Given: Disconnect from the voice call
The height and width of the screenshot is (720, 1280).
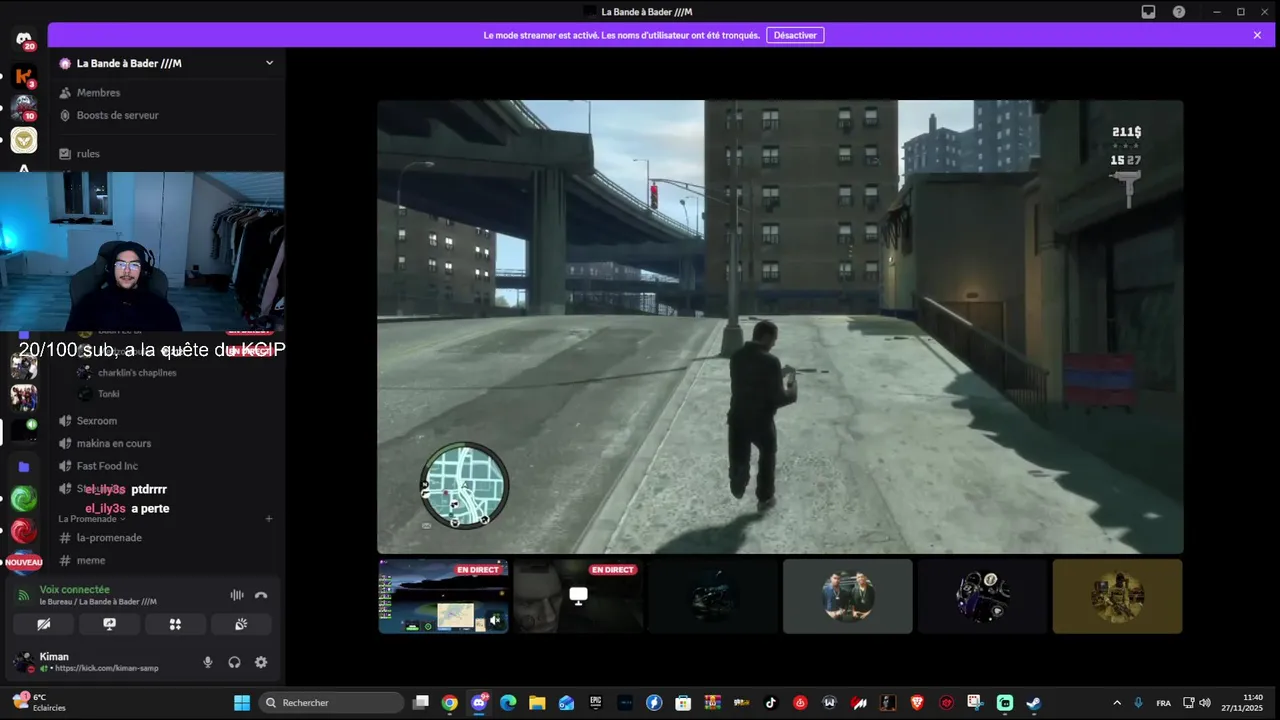Looking at the screenshot, I should [261, 595].
